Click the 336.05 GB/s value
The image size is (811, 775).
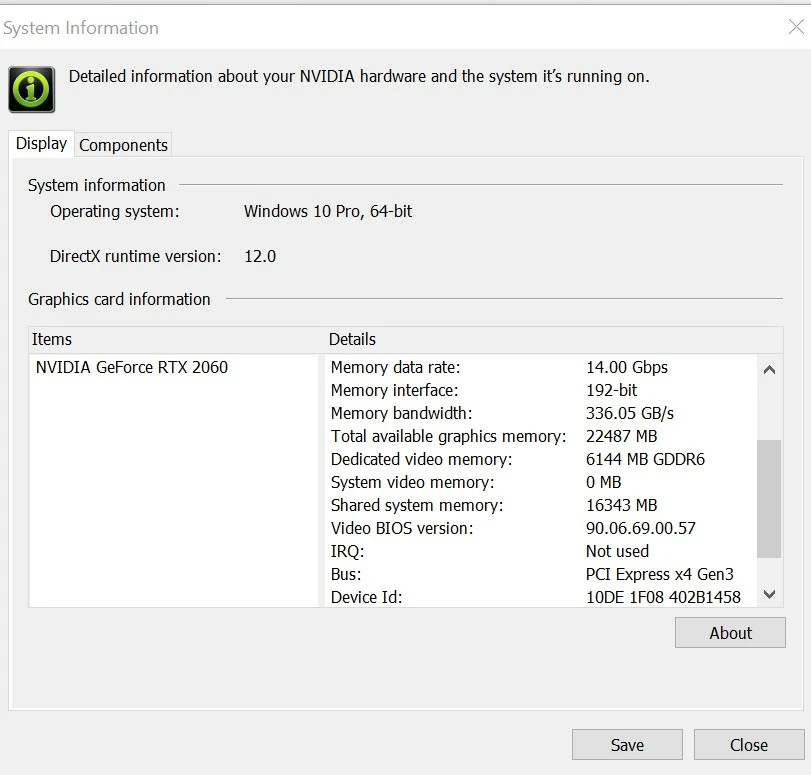pyautogui.click(x=629, y=413)
